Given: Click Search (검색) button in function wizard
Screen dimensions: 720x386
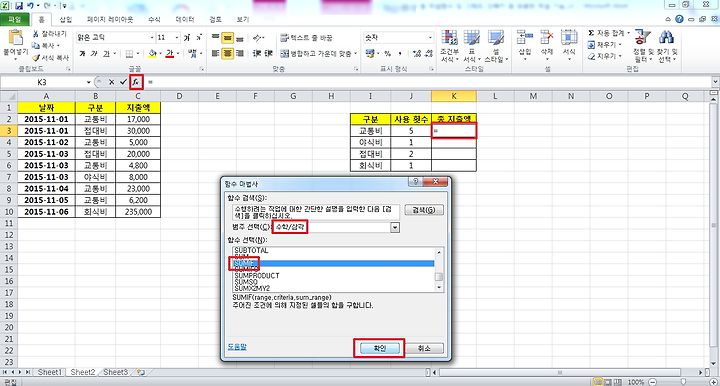Looking at the screenshot, I should click(424, 210).
